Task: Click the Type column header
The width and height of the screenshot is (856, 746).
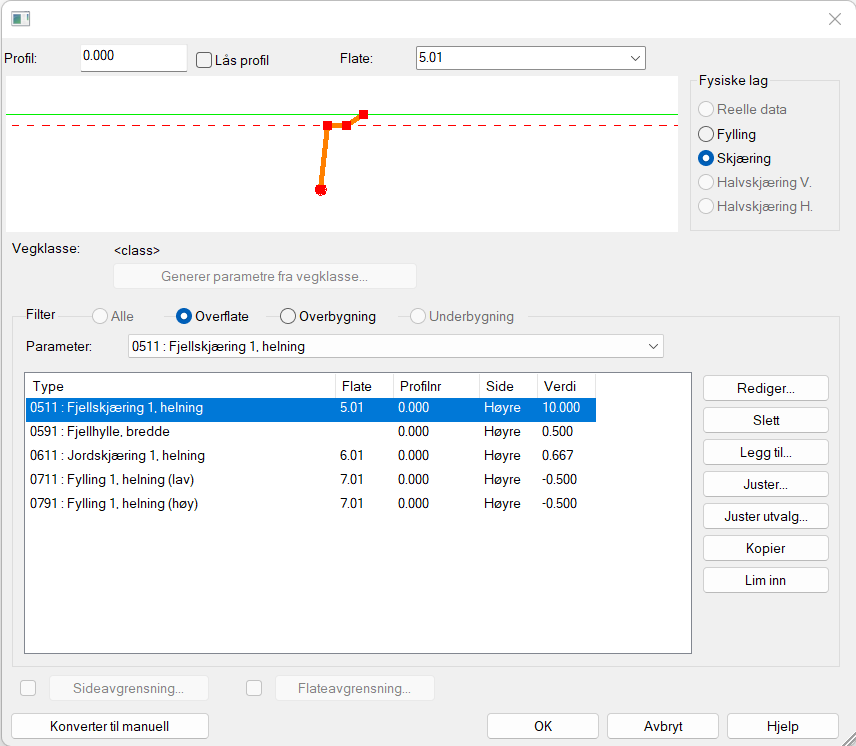Action: [180, 386]
